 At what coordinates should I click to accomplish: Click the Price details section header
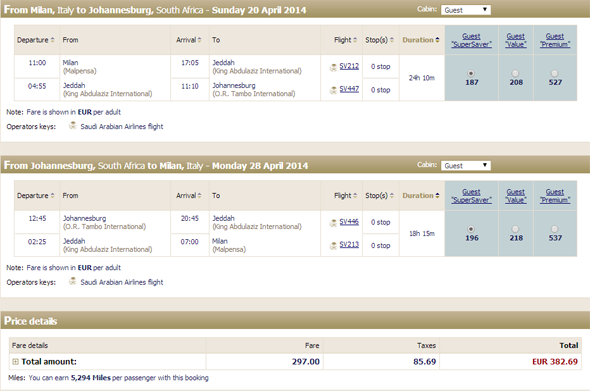[295, 321]
